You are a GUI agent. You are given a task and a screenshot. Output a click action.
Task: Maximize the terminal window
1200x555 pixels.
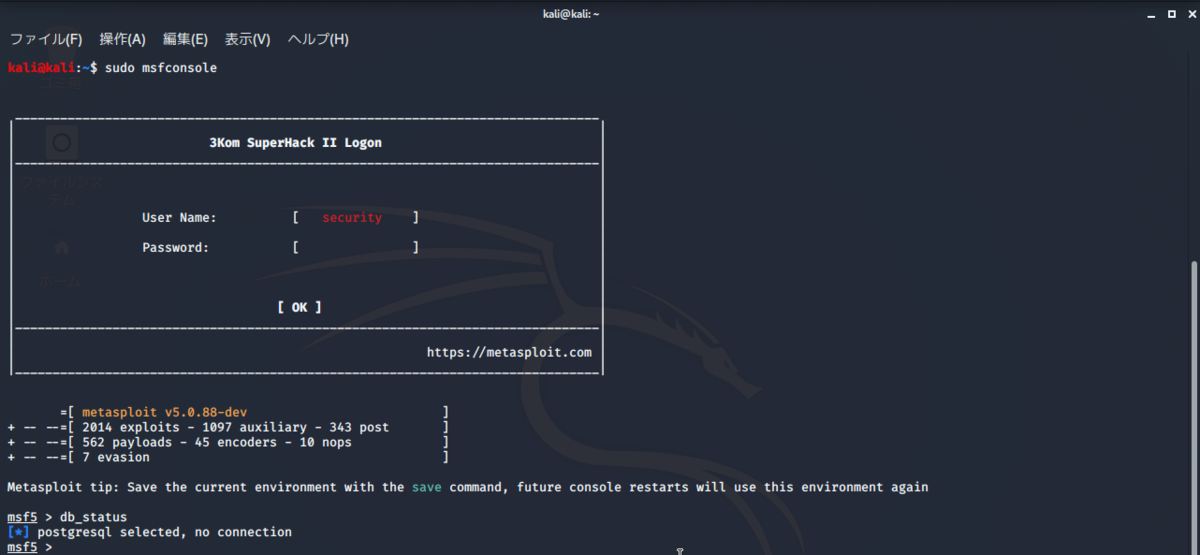1170,13
